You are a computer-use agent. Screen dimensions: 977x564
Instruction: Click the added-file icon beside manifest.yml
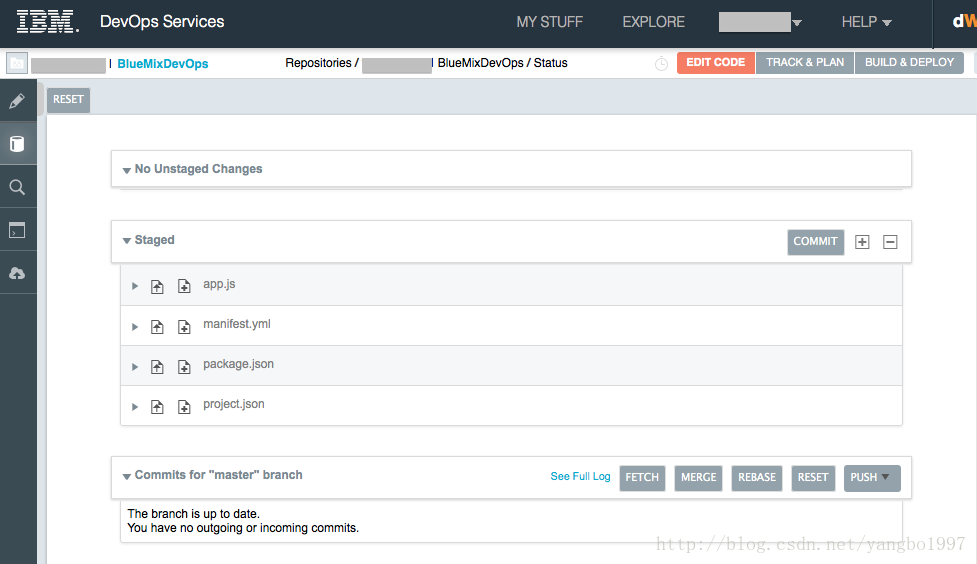pyautogui.click(x=184, y=327)
